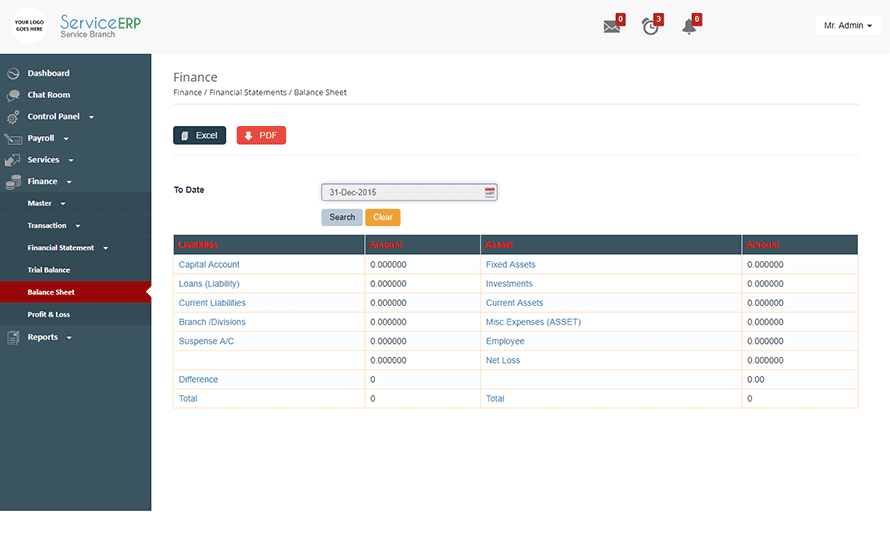
Task: Download the balance sheet as PDF
Action: click(x=261, y=135)
